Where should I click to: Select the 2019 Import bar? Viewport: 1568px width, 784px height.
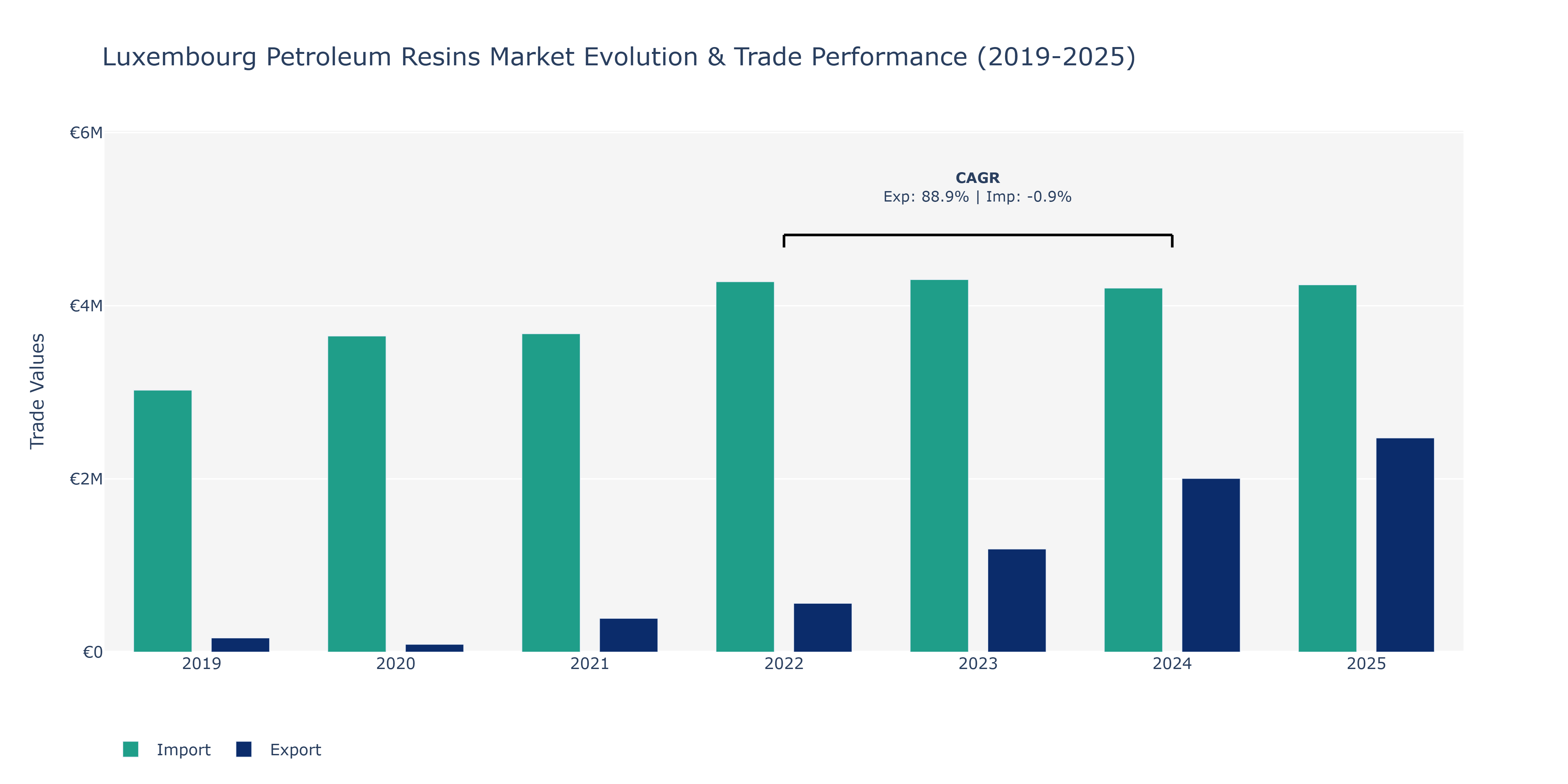163,521
